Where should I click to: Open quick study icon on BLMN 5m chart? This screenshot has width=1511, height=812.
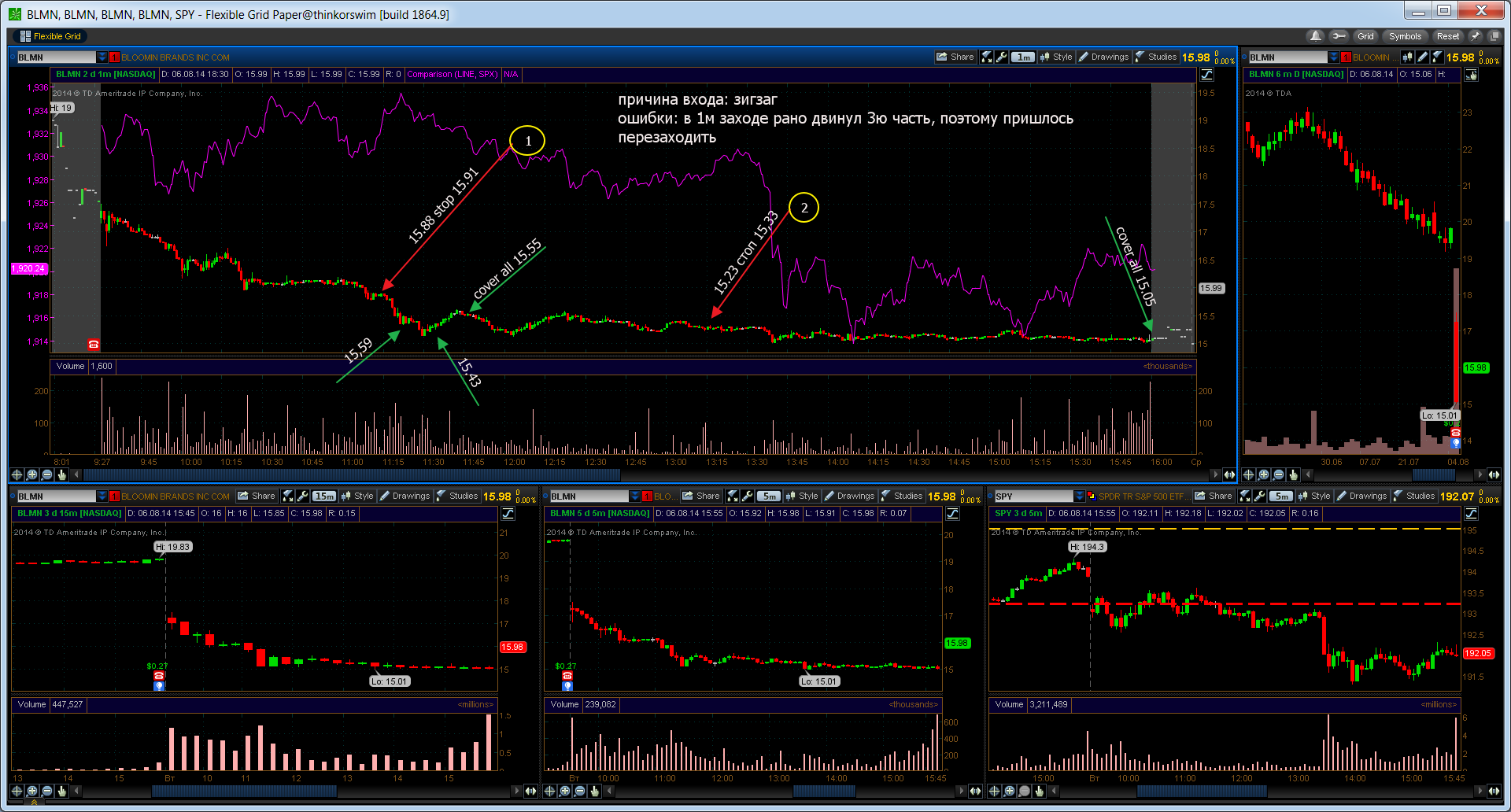[733, 496]
